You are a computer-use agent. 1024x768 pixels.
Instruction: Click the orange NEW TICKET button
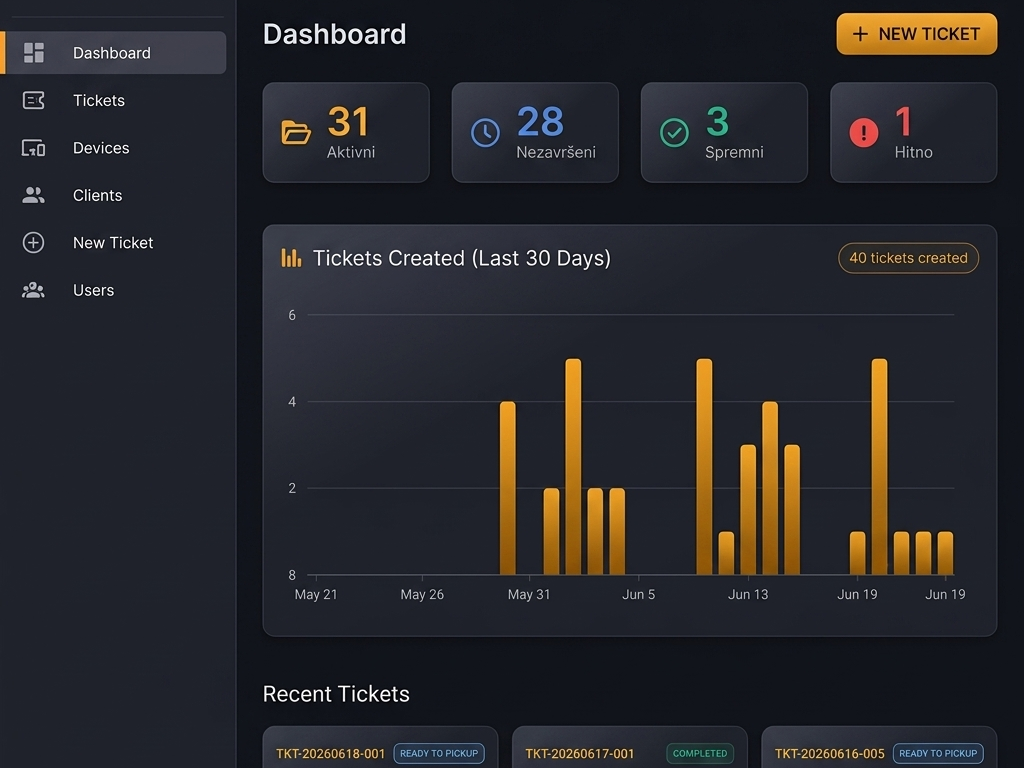(x=916, y=34)
